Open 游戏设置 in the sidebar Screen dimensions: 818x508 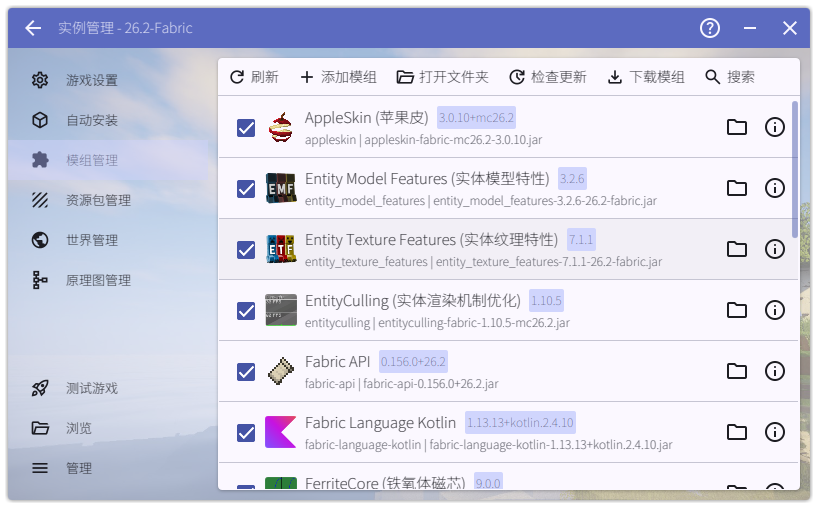click(108, 80)
